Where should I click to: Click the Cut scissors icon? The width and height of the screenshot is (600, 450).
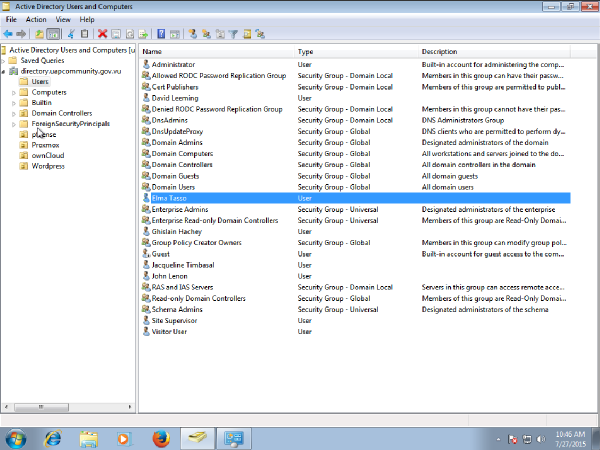click(71, 34)
